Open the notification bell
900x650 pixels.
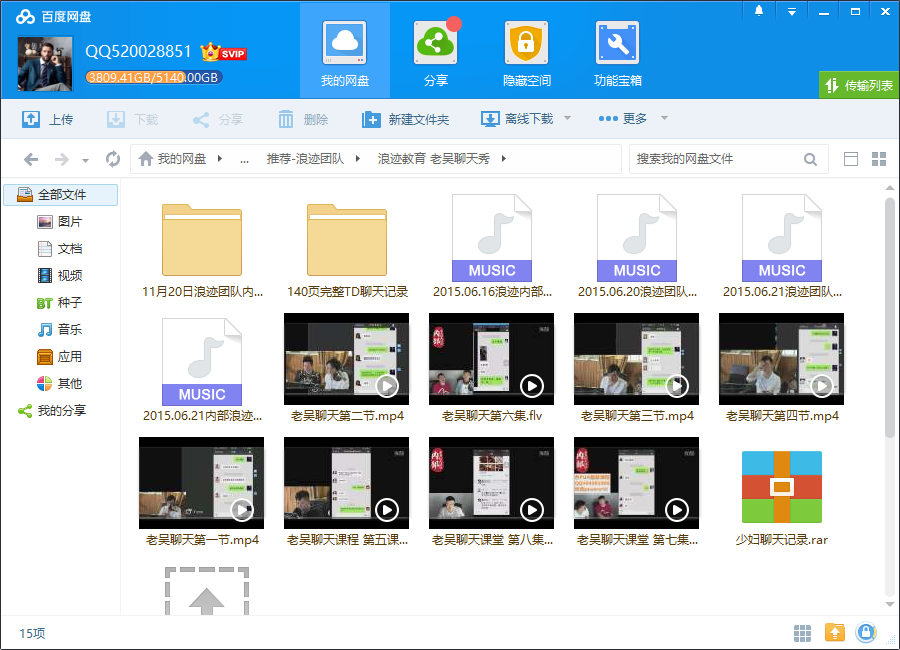[759, 11]
